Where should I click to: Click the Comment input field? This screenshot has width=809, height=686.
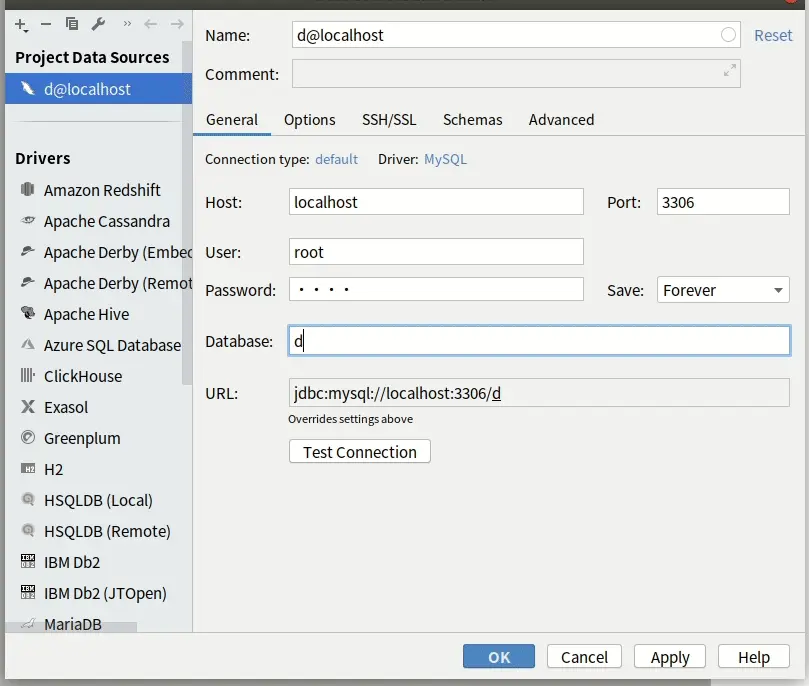(x=516, y=73)
